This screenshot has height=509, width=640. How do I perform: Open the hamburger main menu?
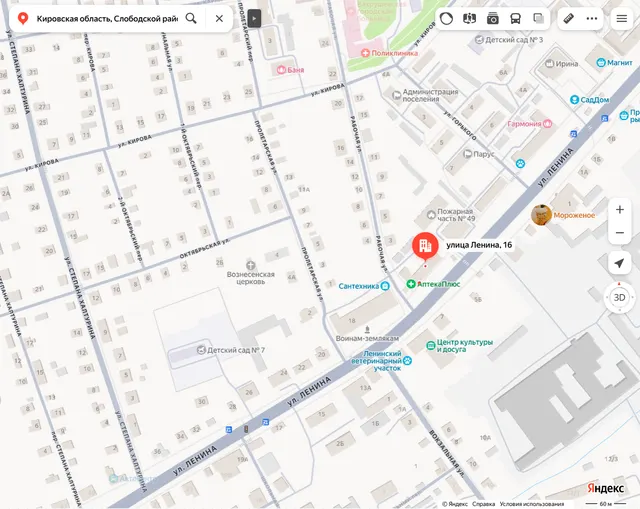click(x=622, y=18)
